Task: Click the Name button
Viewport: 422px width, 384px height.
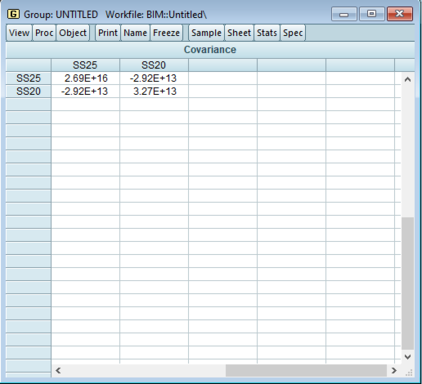Action: coord(135,33)
